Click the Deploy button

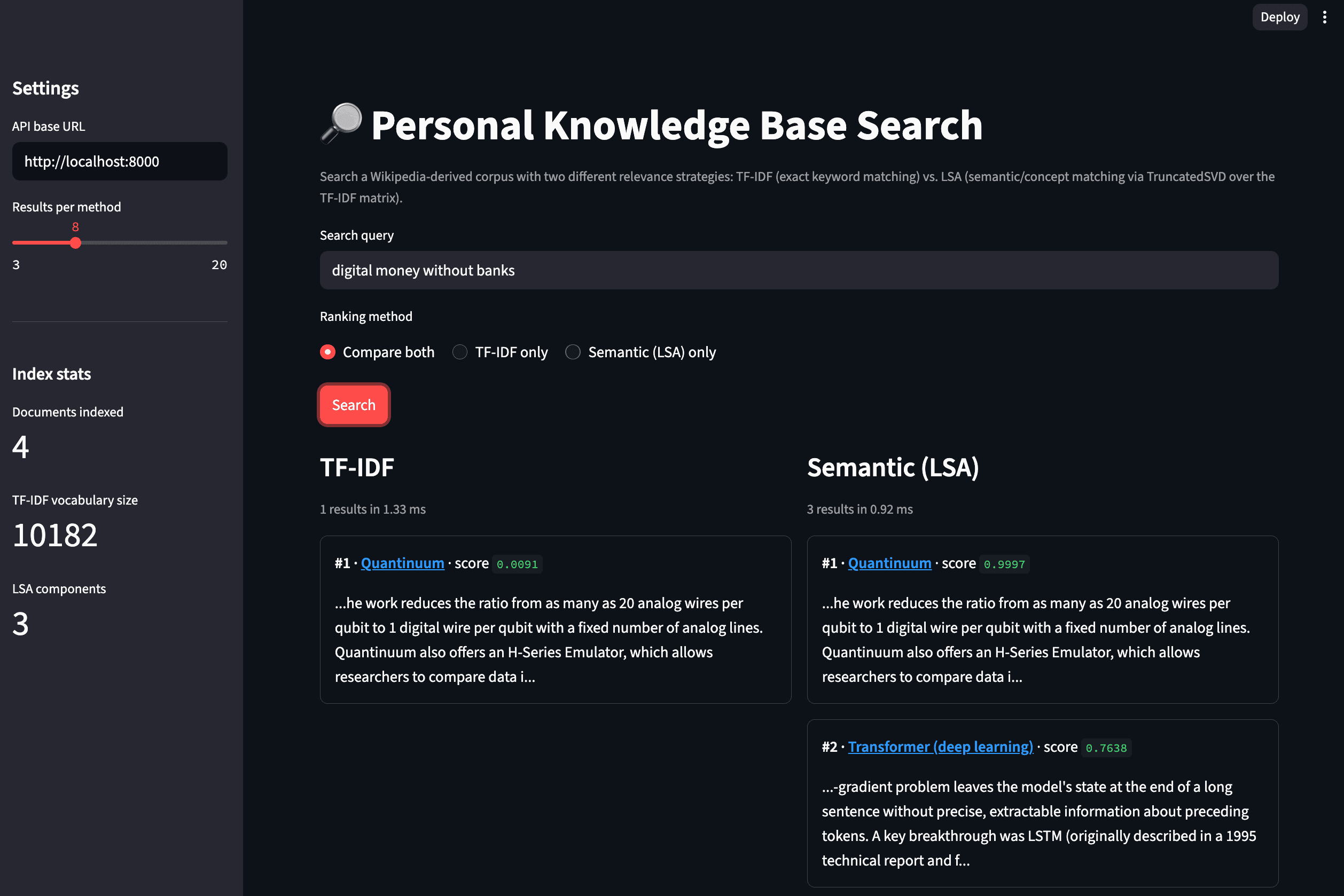[x=1279, y=17]
